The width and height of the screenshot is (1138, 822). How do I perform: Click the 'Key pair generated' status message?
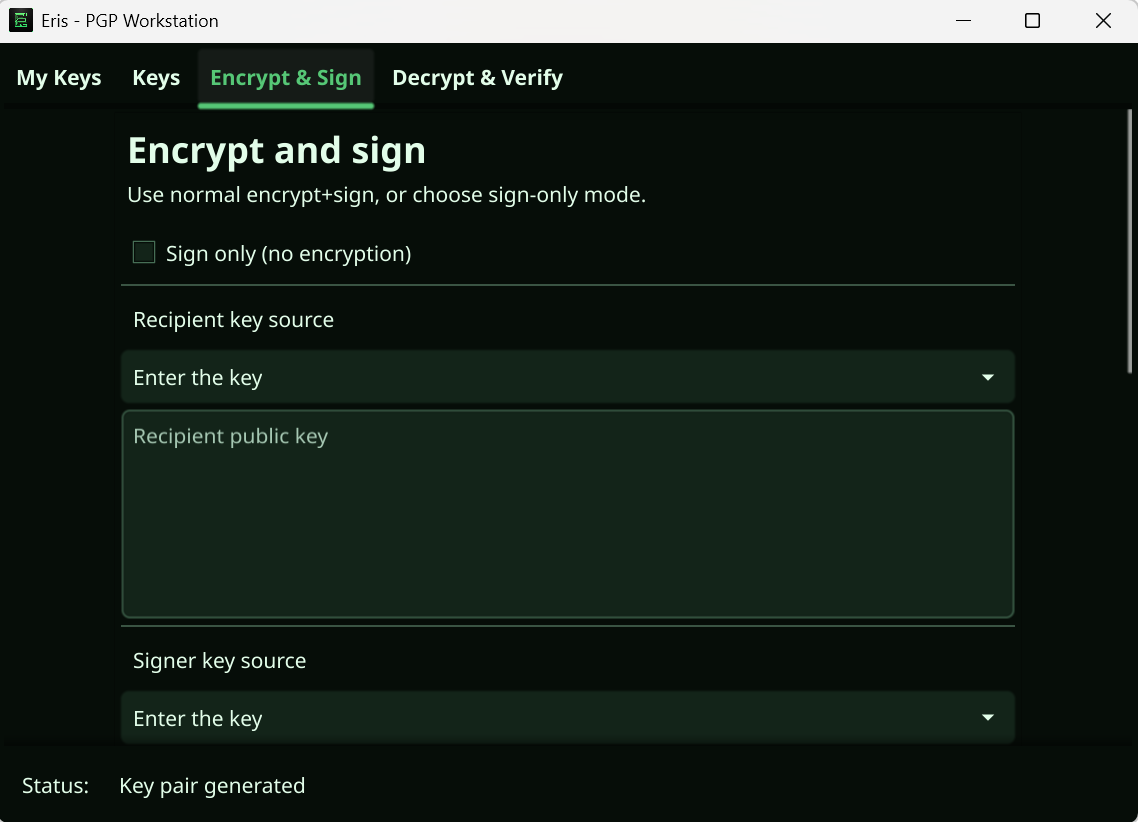tap(212, 786)
